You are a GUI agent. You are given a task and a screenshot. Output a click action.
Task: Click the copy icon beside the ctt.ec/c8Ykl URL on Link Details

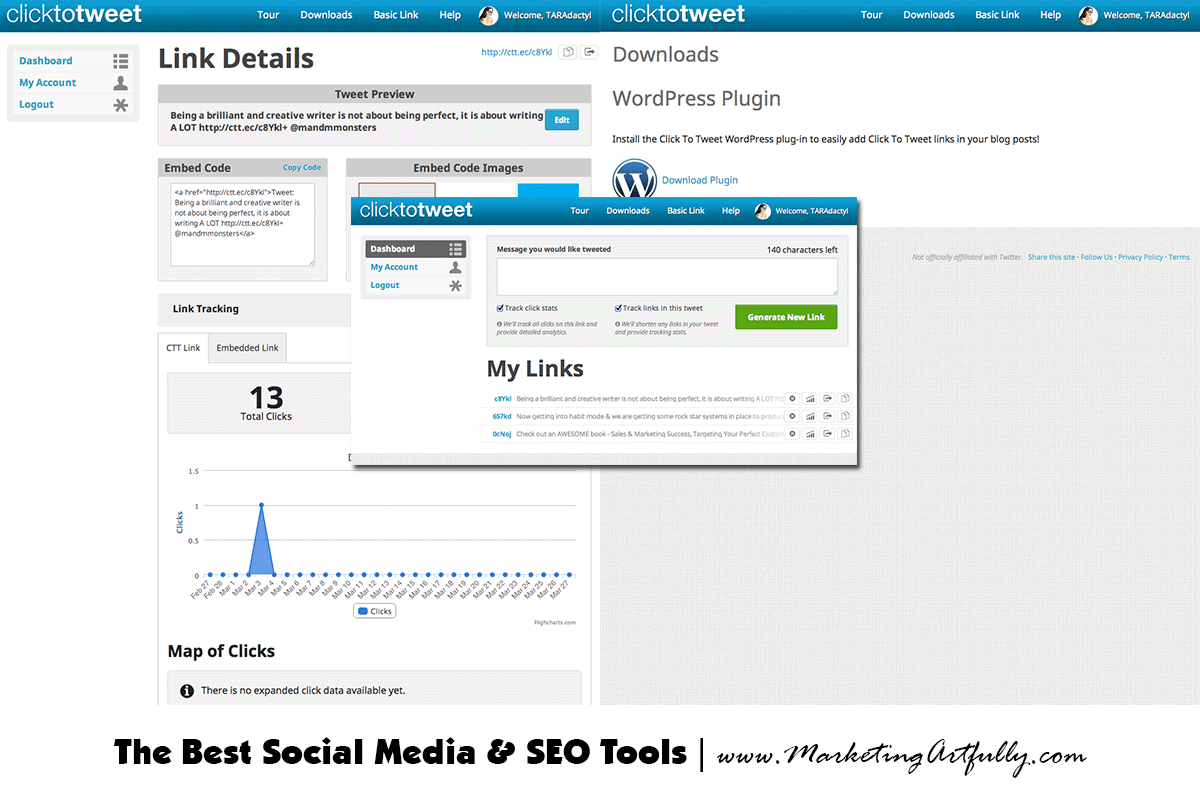[568, 52]
